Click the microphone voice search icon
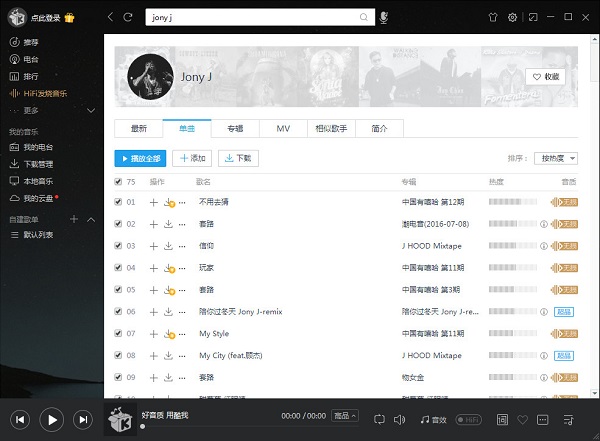 [384, 17]
